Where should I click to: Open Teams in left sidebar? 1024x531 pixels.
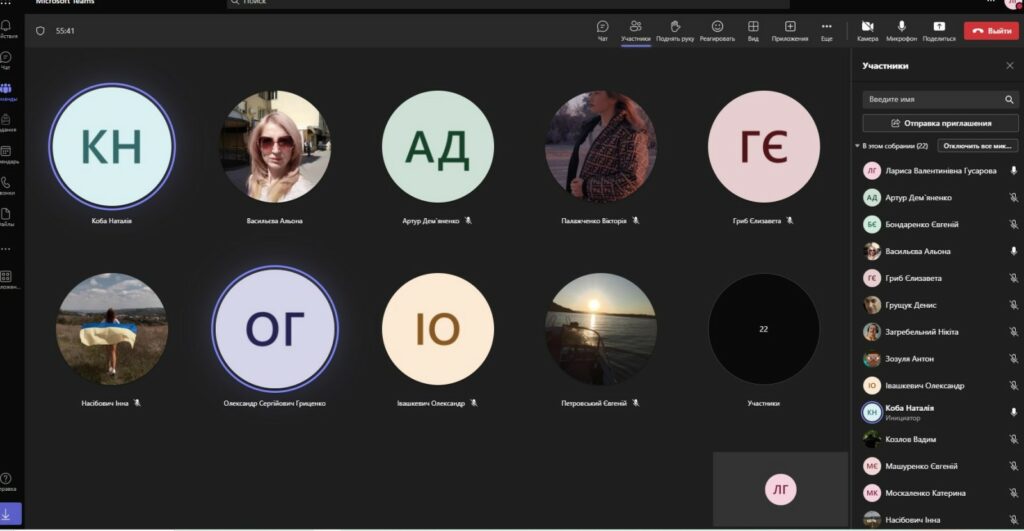[x=7, y=91]
